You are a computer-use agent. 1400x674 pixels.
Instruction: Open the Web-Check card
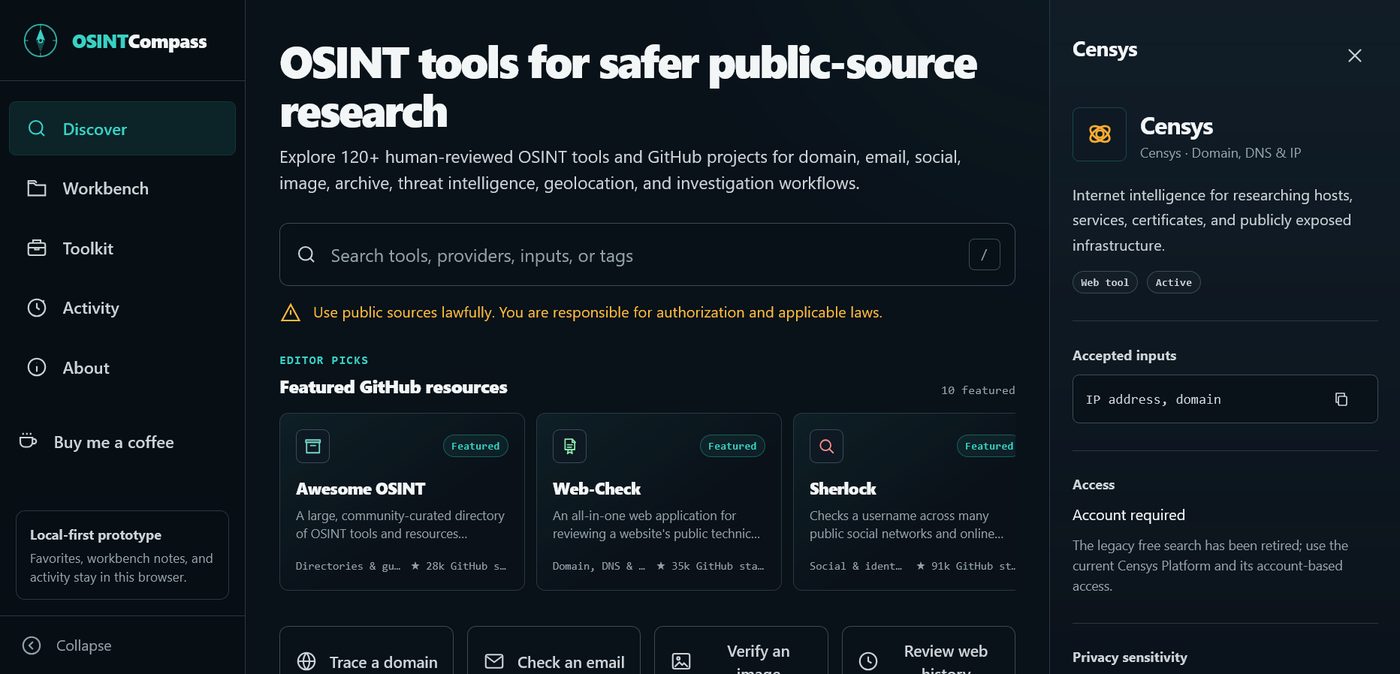(x=659, y=502)
